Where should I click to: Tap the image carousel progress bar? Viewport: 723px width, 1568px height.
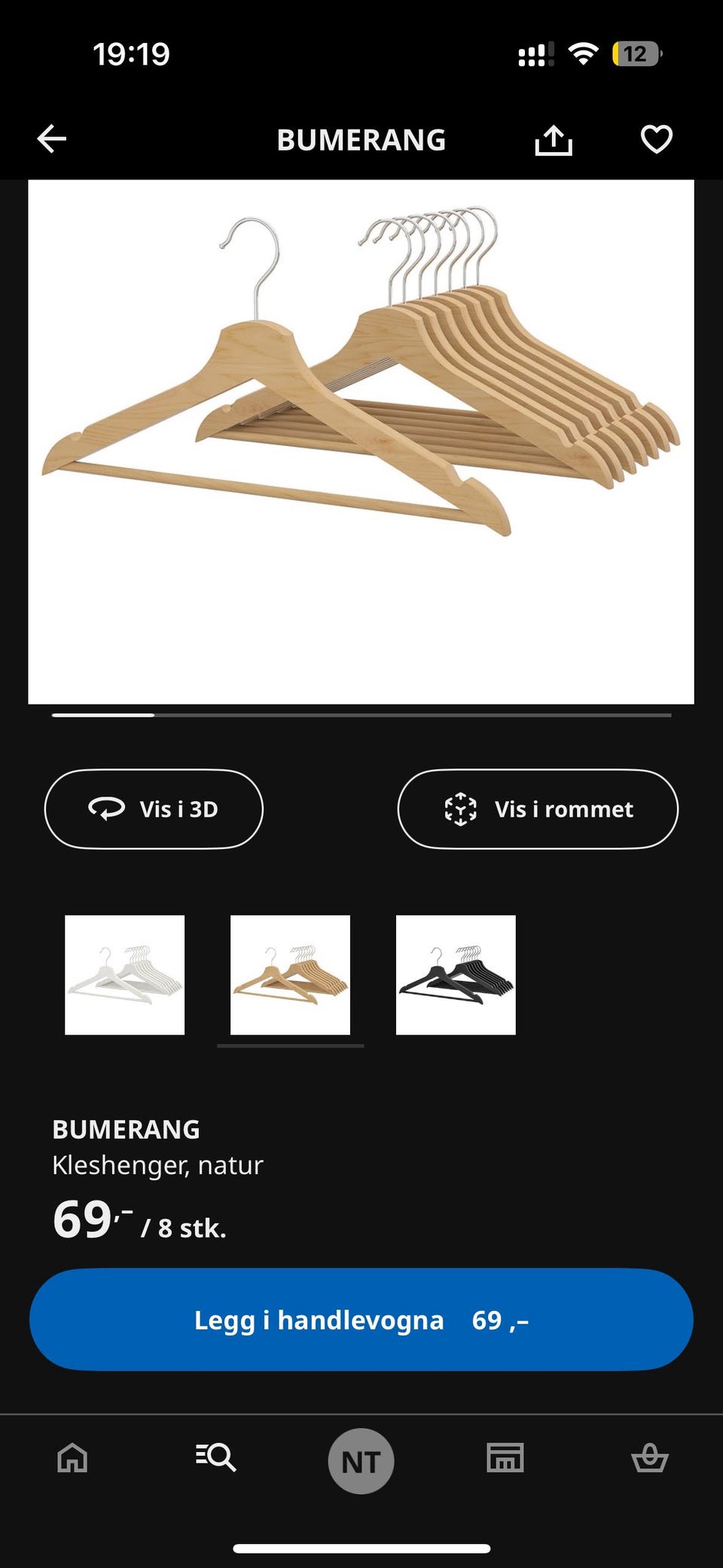tap(361, 714)
